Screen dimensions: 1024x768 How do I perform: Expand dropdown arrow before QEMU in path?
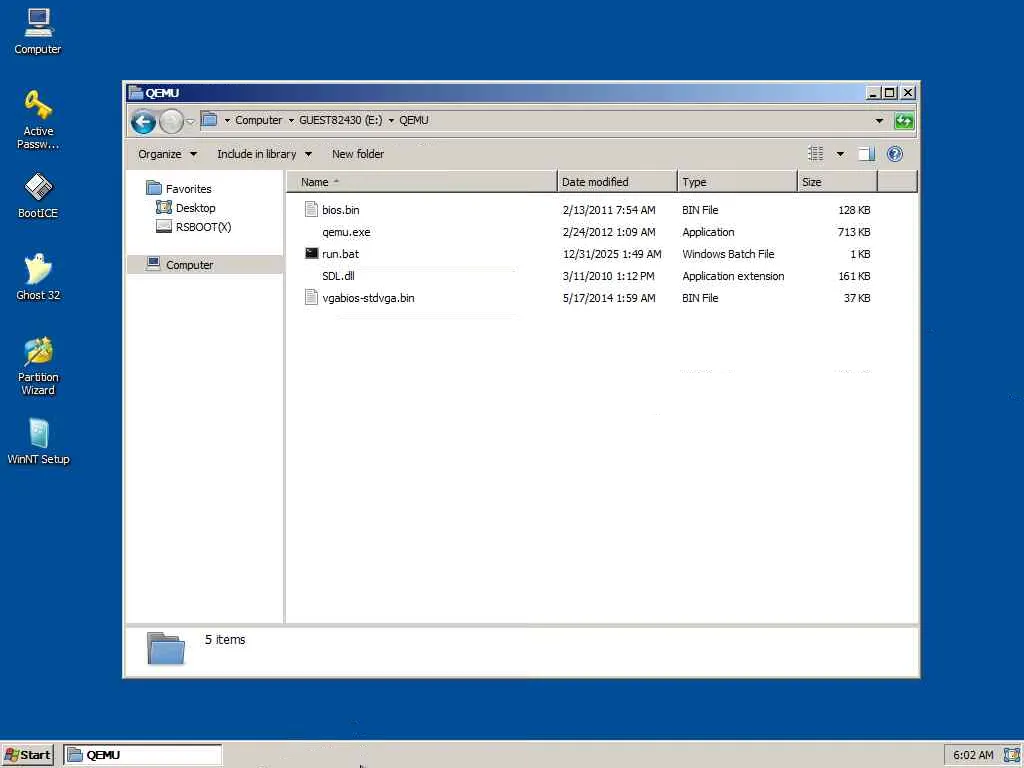(x=391, y=120)
